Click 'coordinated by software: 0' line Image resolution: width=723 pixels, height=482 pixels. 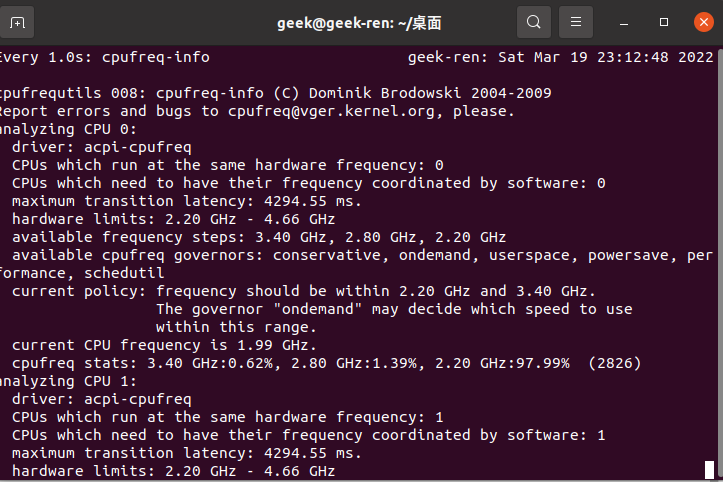click(x=308, y=183)
